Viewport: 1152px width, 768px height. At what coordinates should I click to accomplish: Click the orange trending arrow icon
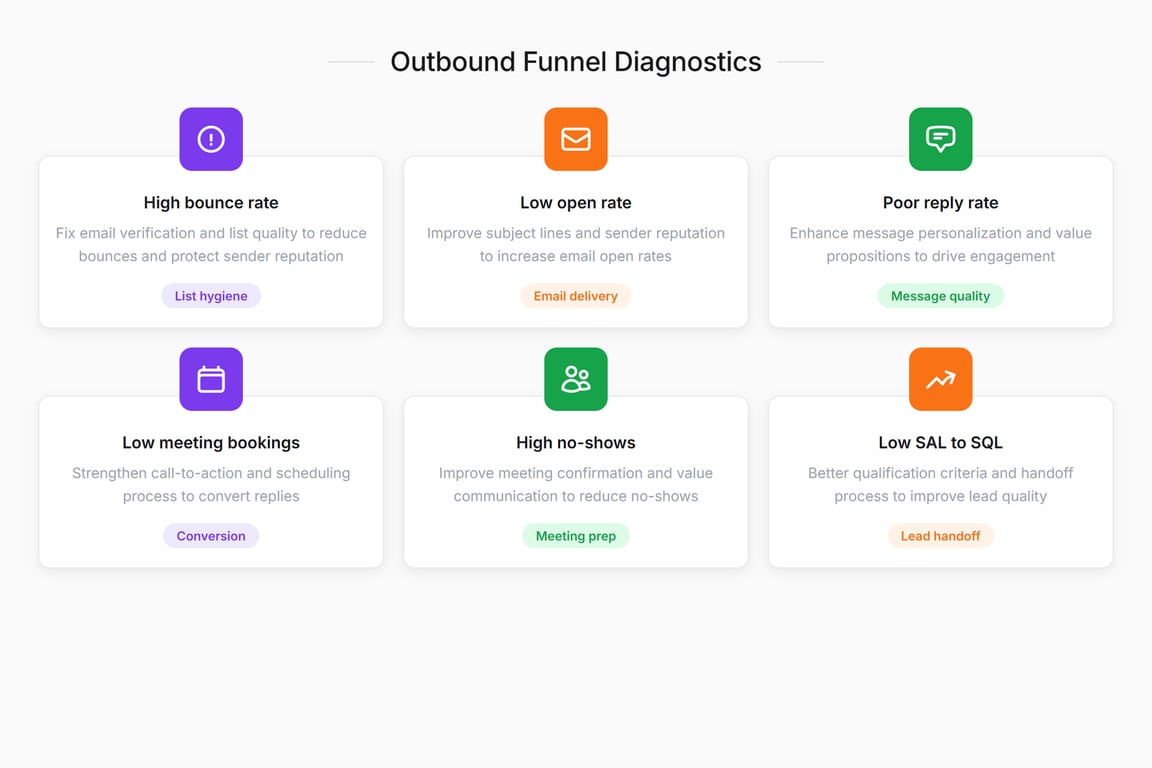pos(940,379)
